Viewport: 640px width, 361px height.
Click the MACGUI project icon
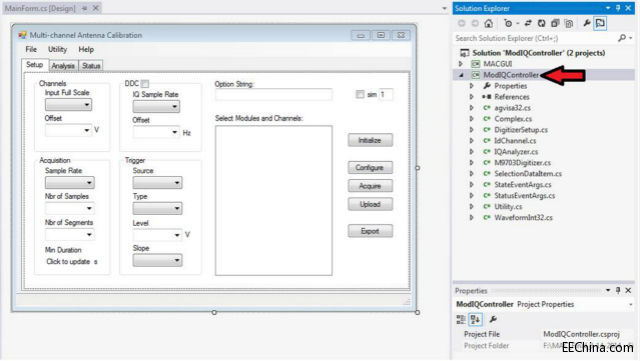tap(476, 64)
